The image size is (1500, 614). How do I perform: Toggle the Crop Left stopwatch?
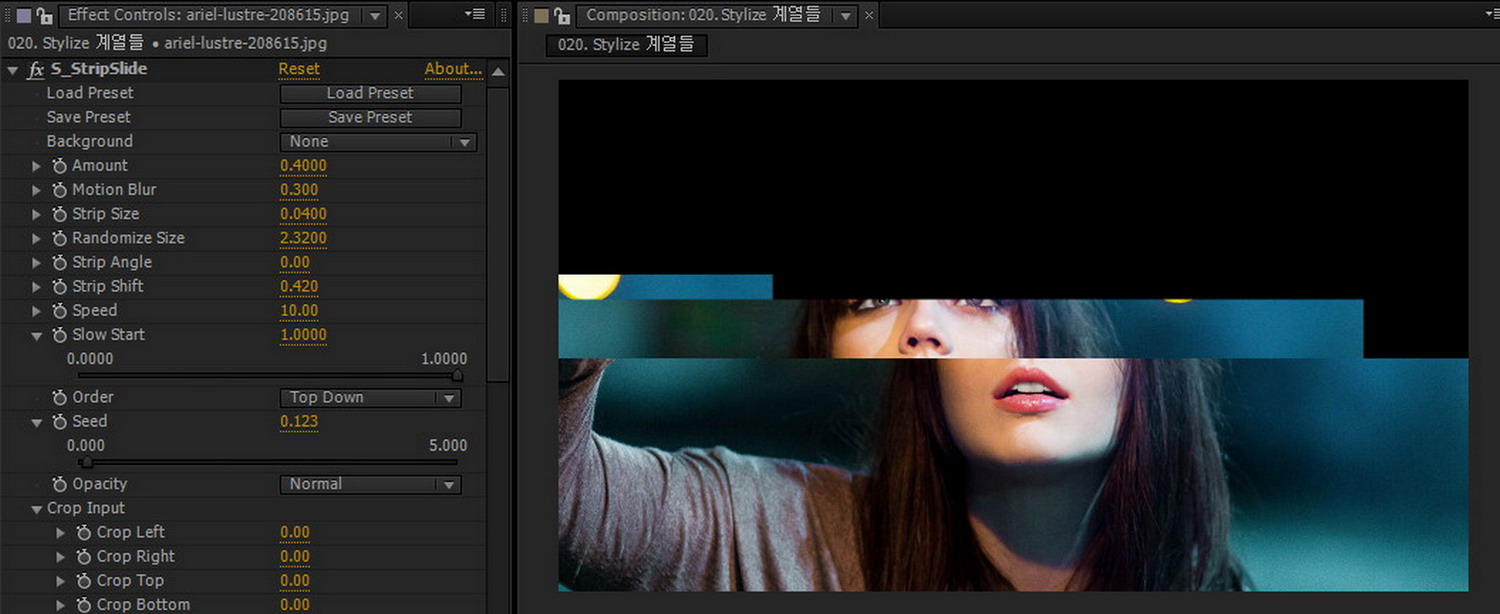pos(84,533)
